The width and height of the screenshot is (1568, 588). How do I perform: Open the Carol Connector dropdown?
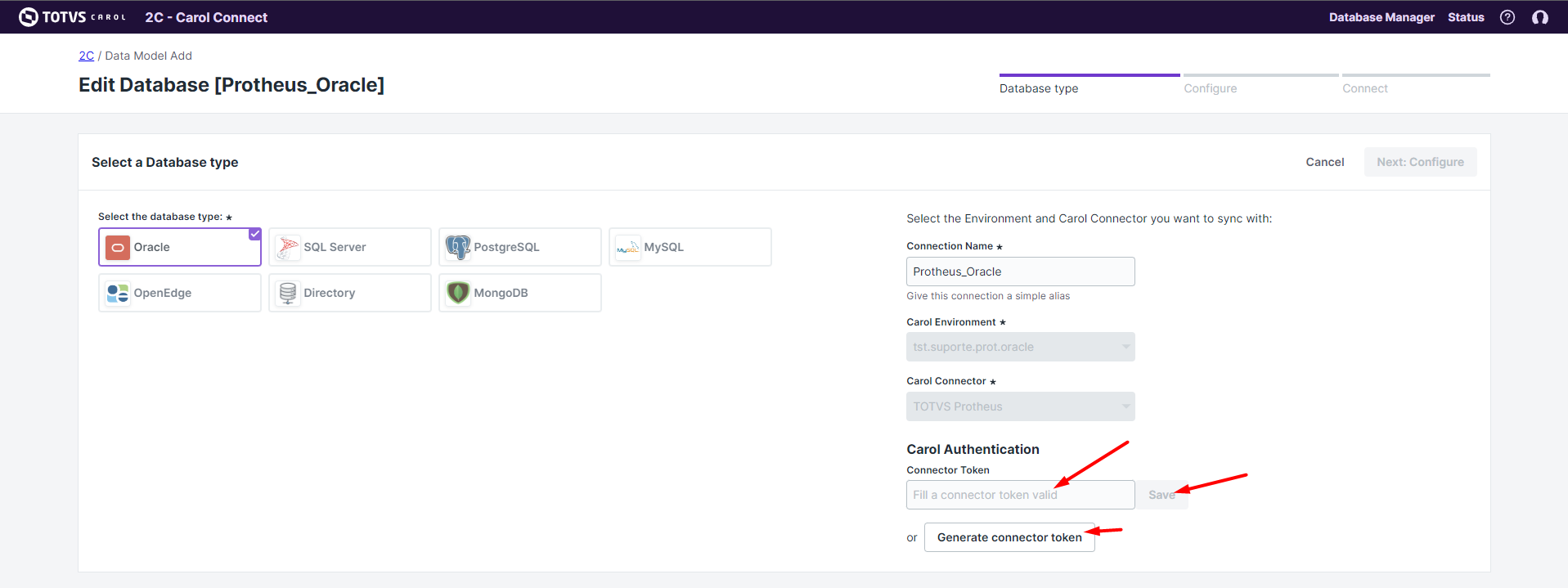tap(1020, 406)
